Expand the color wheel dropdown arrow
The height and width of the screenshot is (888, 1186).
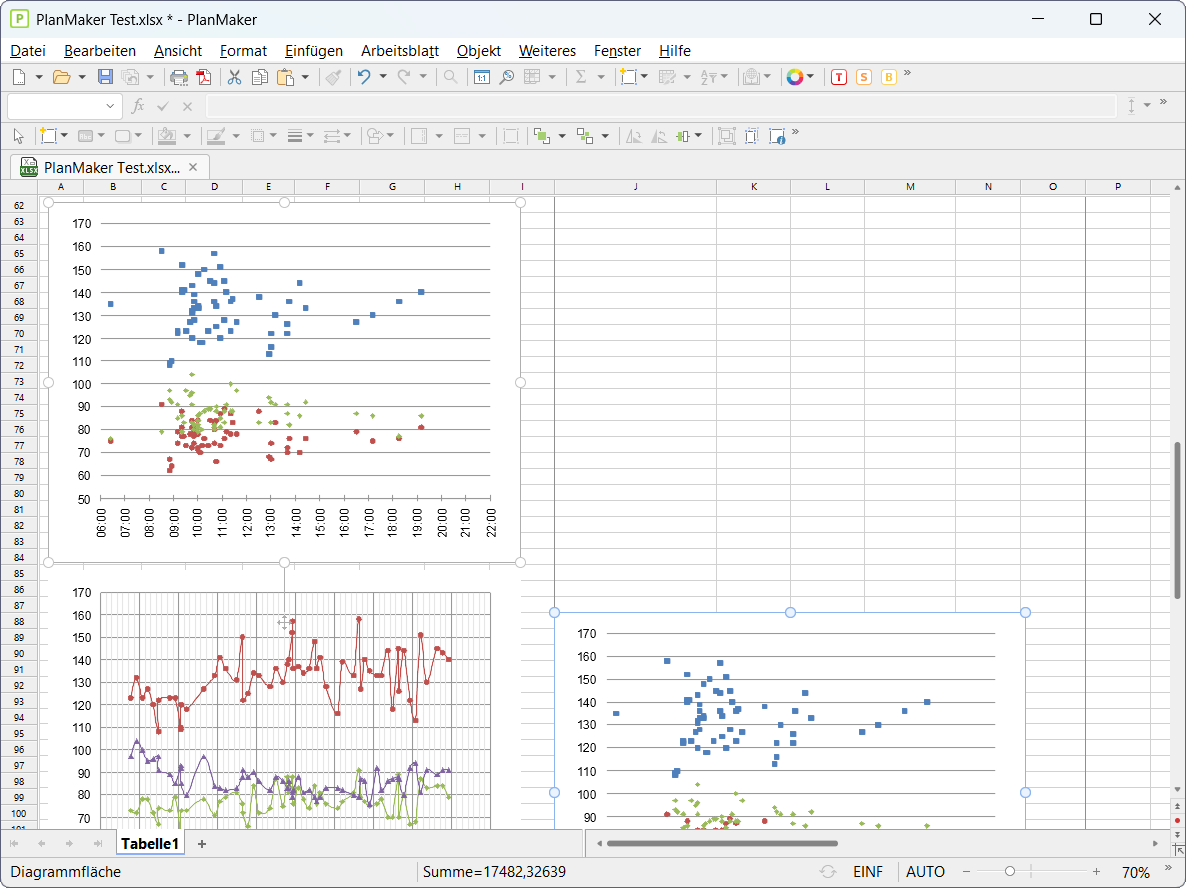pos(811,77)
